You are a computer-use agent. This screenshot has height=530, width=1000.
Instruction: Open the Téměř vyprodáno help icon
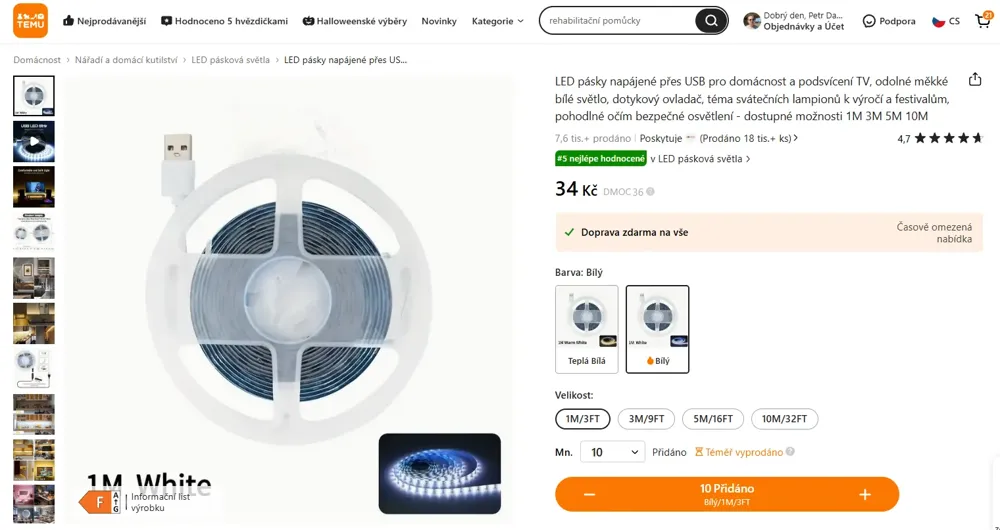tap(790, 452)
